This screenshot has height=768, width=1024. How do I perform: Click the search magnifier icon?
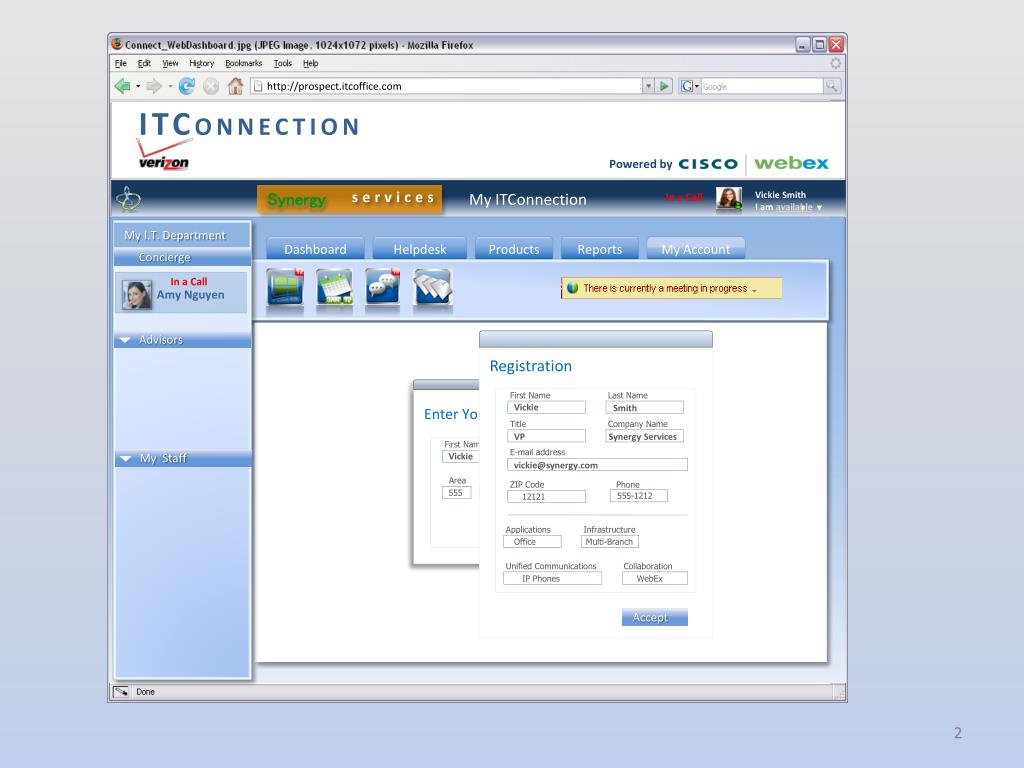pyautogui.click(x=832, y=86)
